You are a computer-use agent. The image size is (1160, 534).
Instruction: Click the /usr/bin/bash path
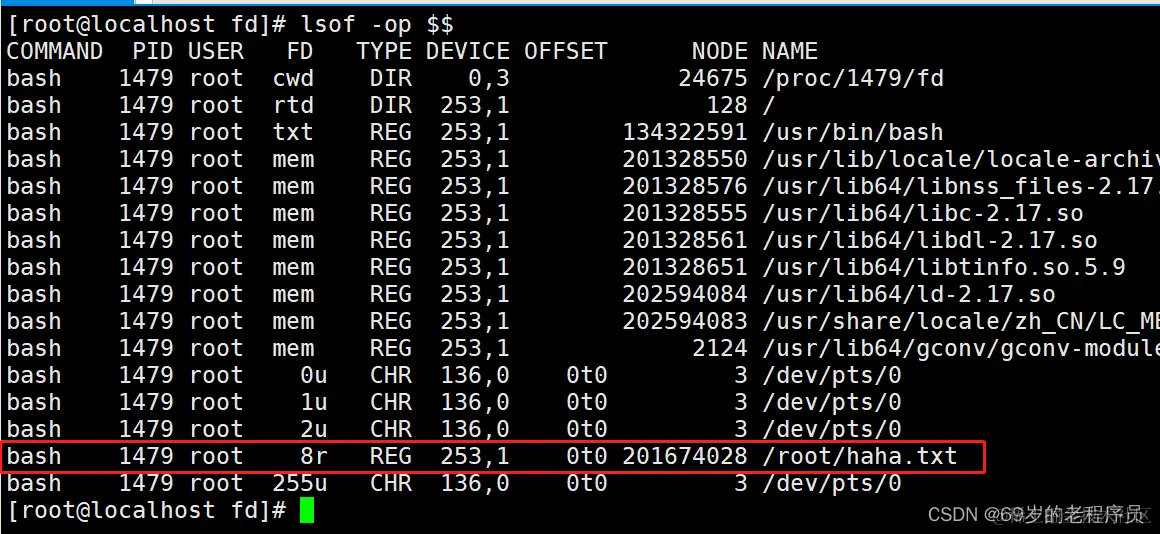click(853, 132)
